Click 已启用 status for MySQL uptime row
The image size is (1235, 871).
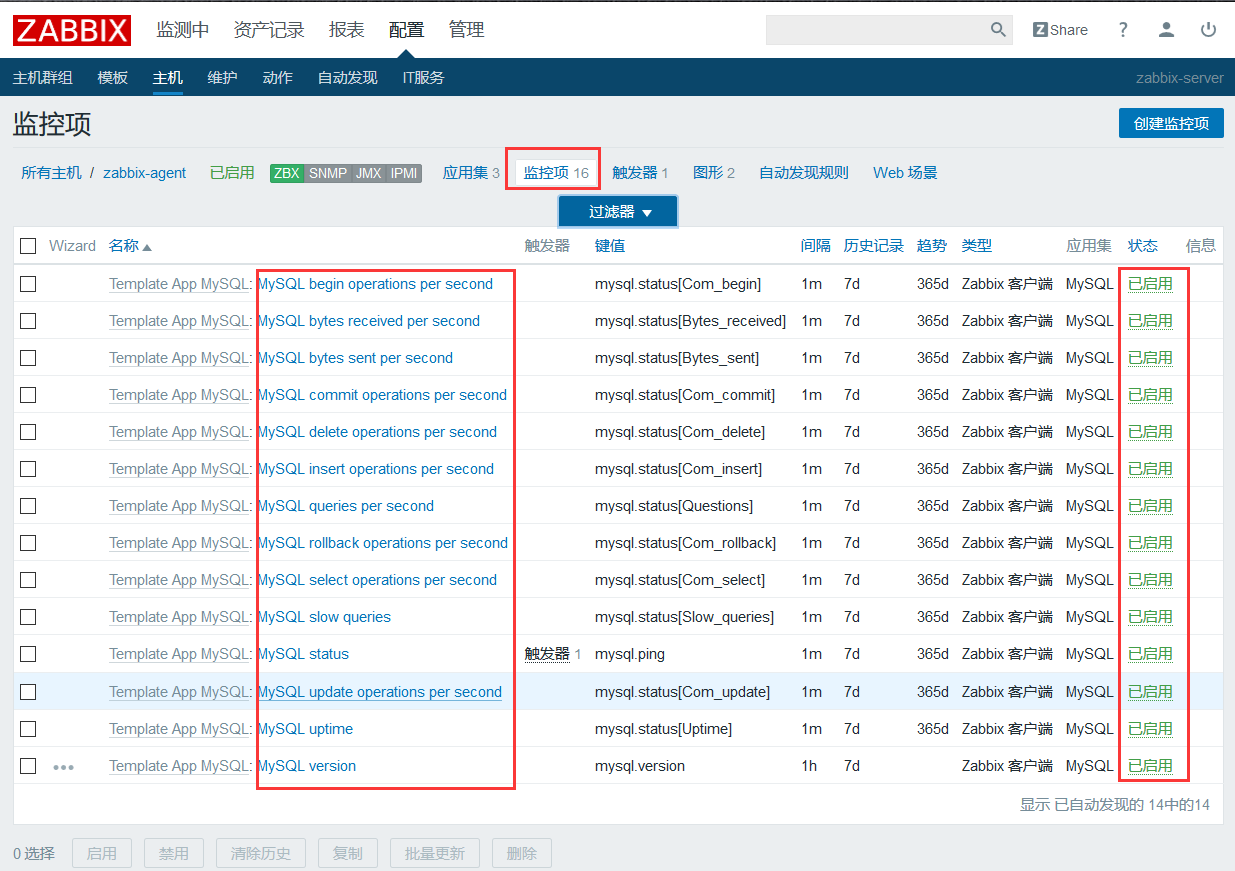point(1150,729)
